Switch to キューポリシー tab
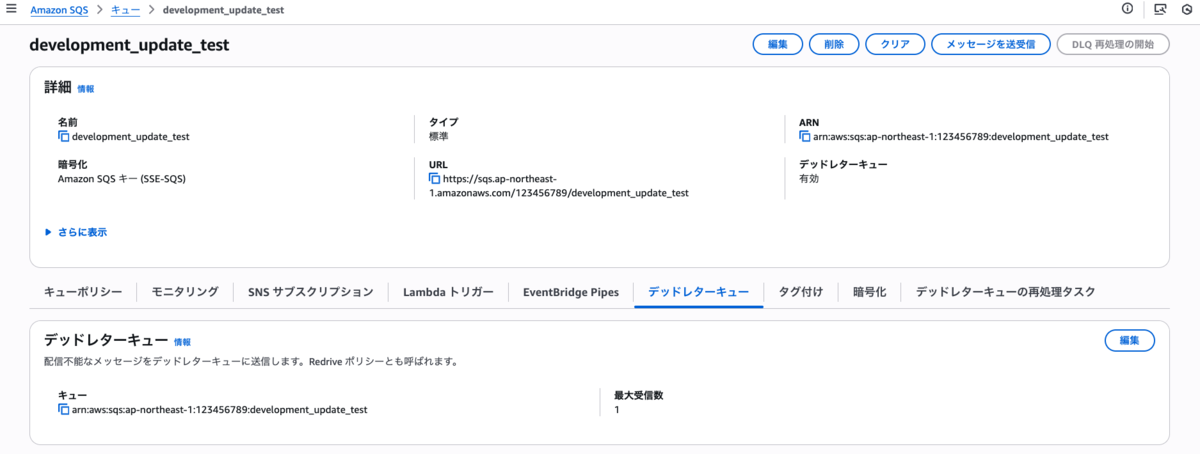Viewport: 1200px width, 454px height. pos(83,292)
